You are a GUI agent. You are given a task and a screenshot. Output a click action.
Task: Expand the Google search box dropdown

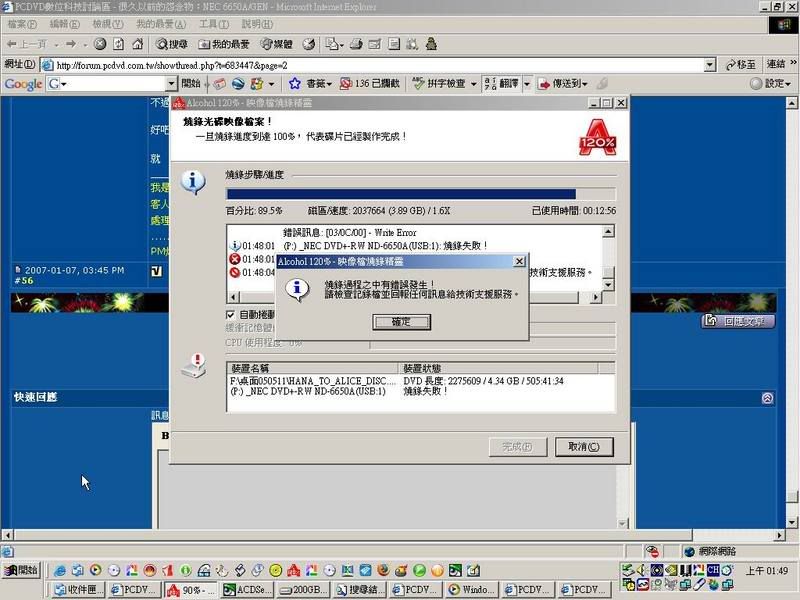pos(171,84)
